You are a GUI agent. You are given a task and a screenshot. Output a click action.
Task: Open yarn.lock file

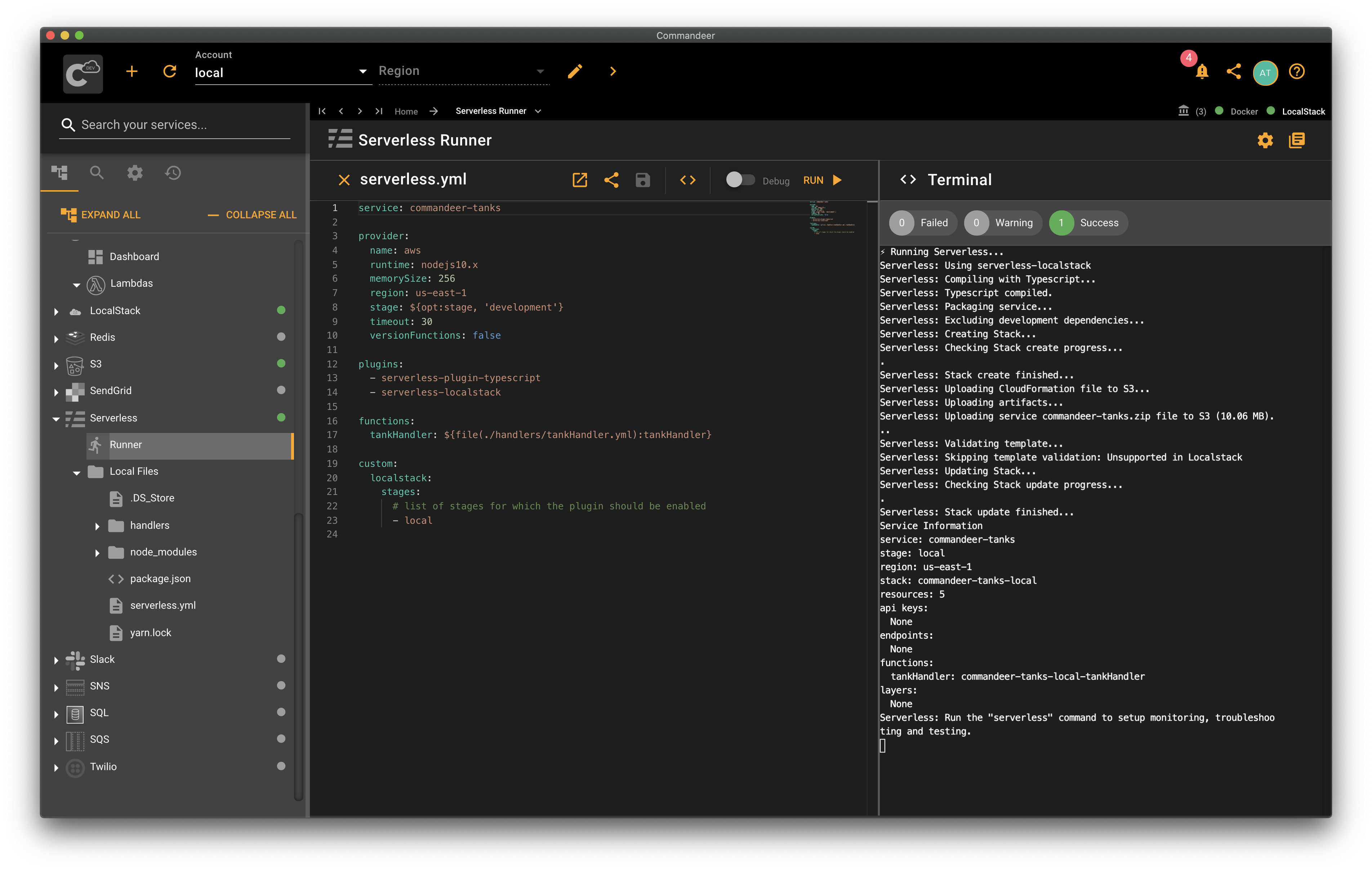coord(150,633)
